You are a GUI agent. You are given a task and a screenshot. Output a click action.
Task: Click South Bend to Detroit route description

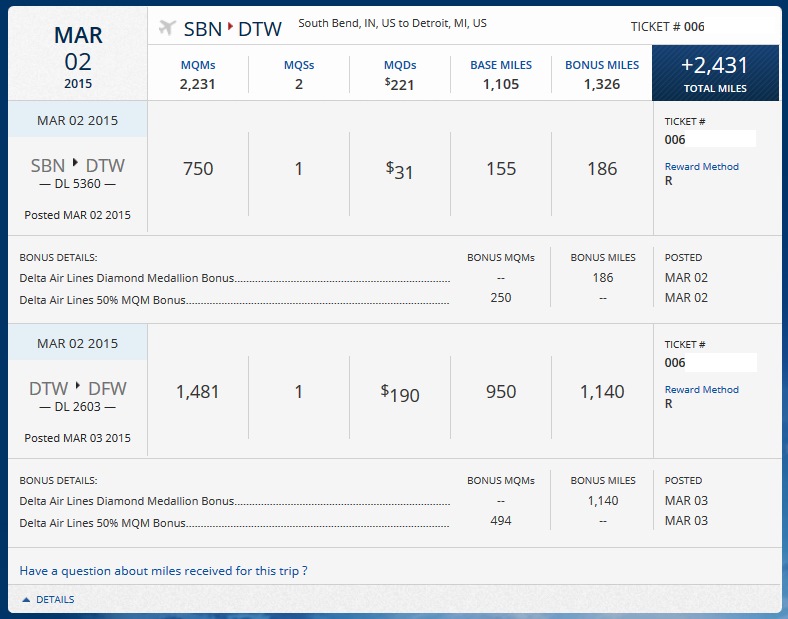point(392,23)
